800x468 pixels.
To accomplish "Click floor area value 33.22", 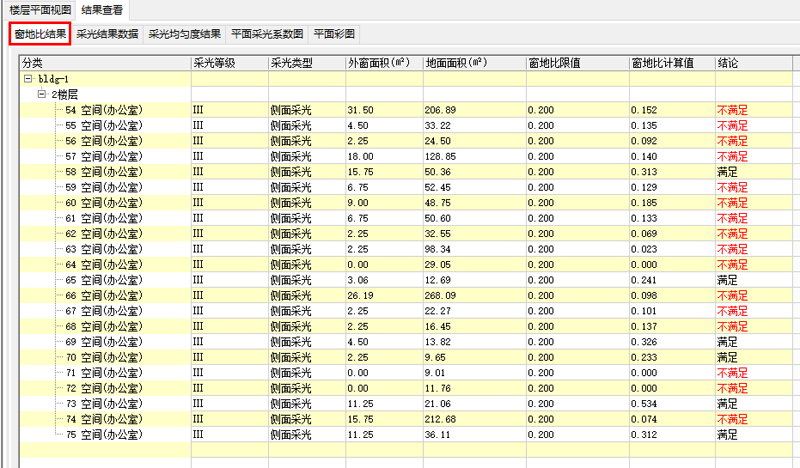I will pos(438,126).
